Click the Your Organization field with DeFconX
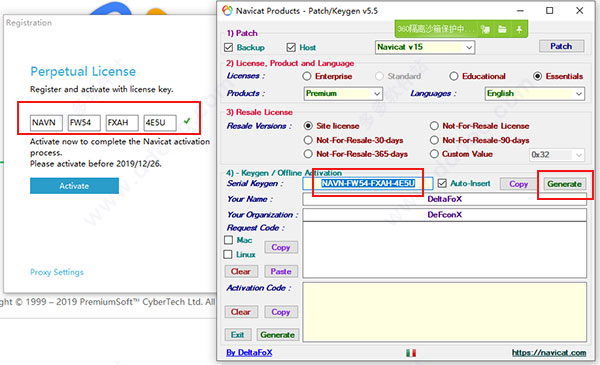This screenshot has width=600, height=365. tap(444, 215)
